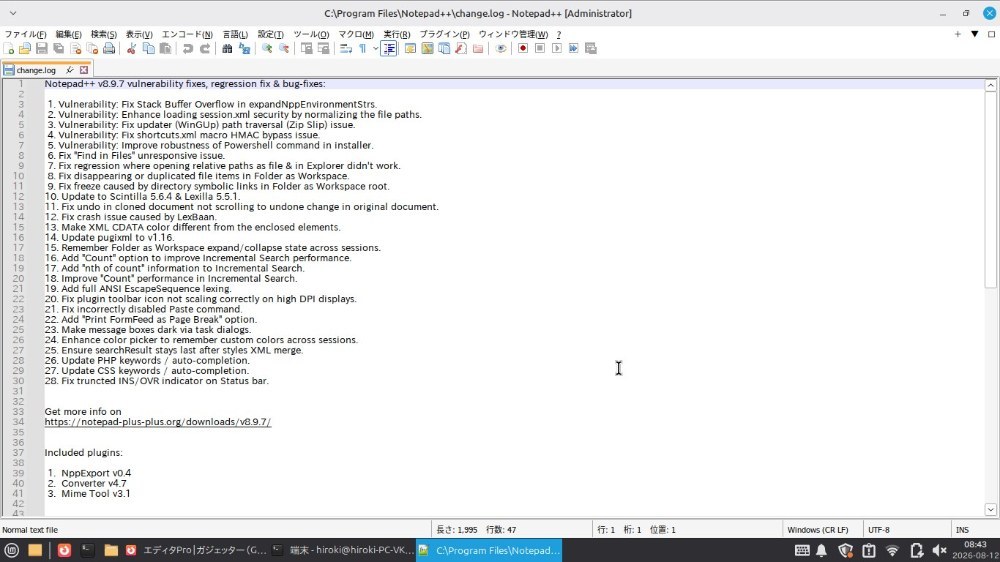The width and height of the screenshot is (1000, 562).
Task: Close the change.log tab with X
Action: pos(84,70)
